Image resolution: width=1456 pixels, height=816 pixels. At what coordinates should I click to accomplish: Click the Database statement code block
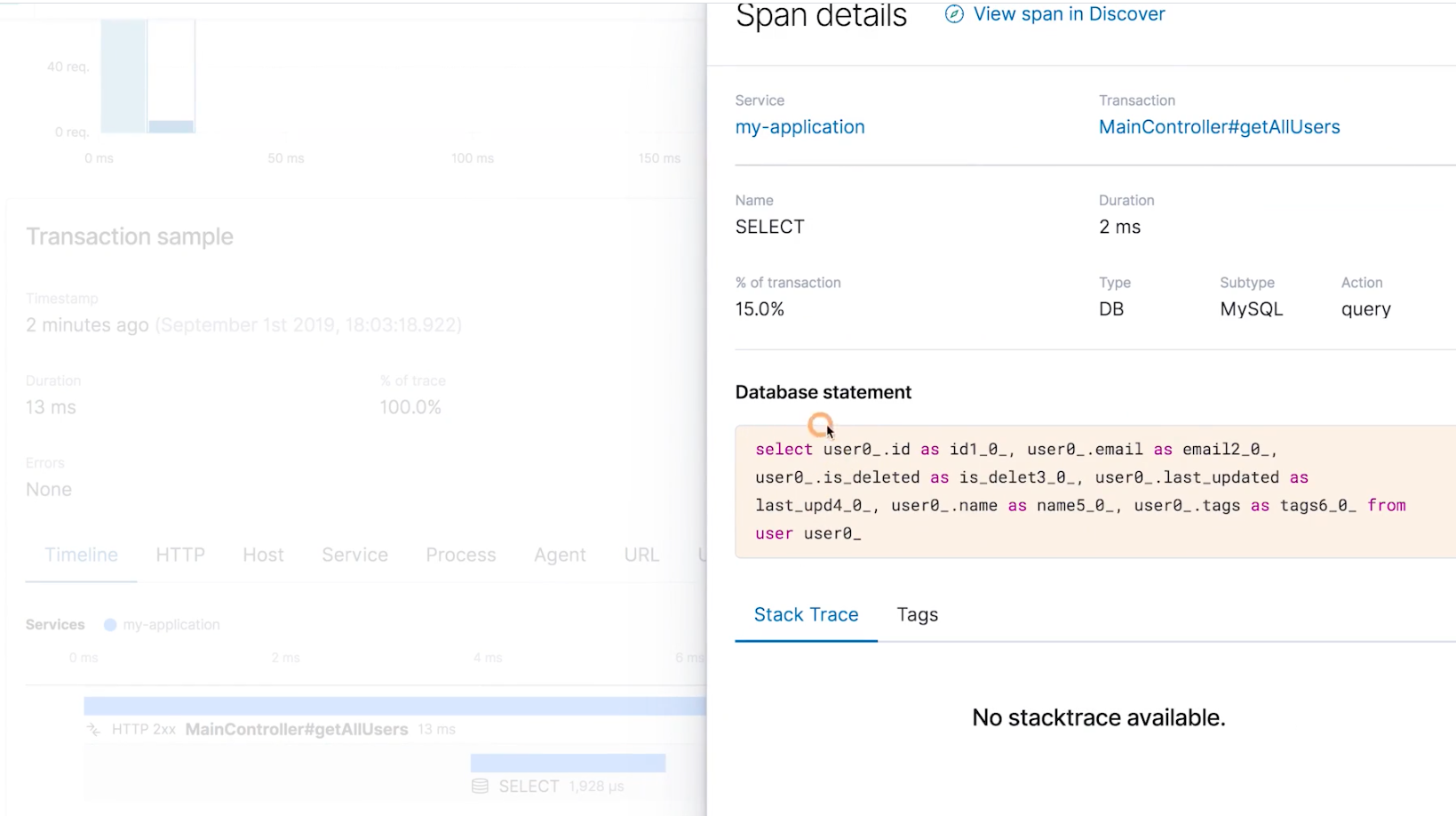(1095, 492)
